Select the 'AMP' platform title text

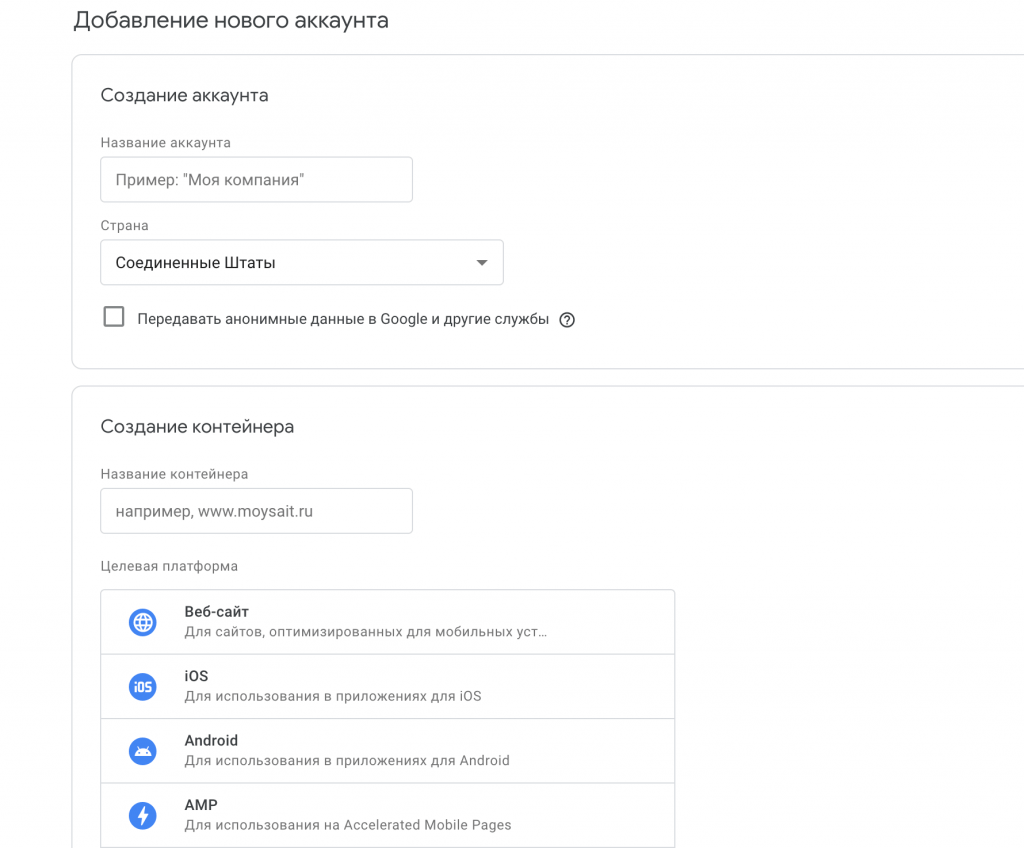click(x=201, y=805)
